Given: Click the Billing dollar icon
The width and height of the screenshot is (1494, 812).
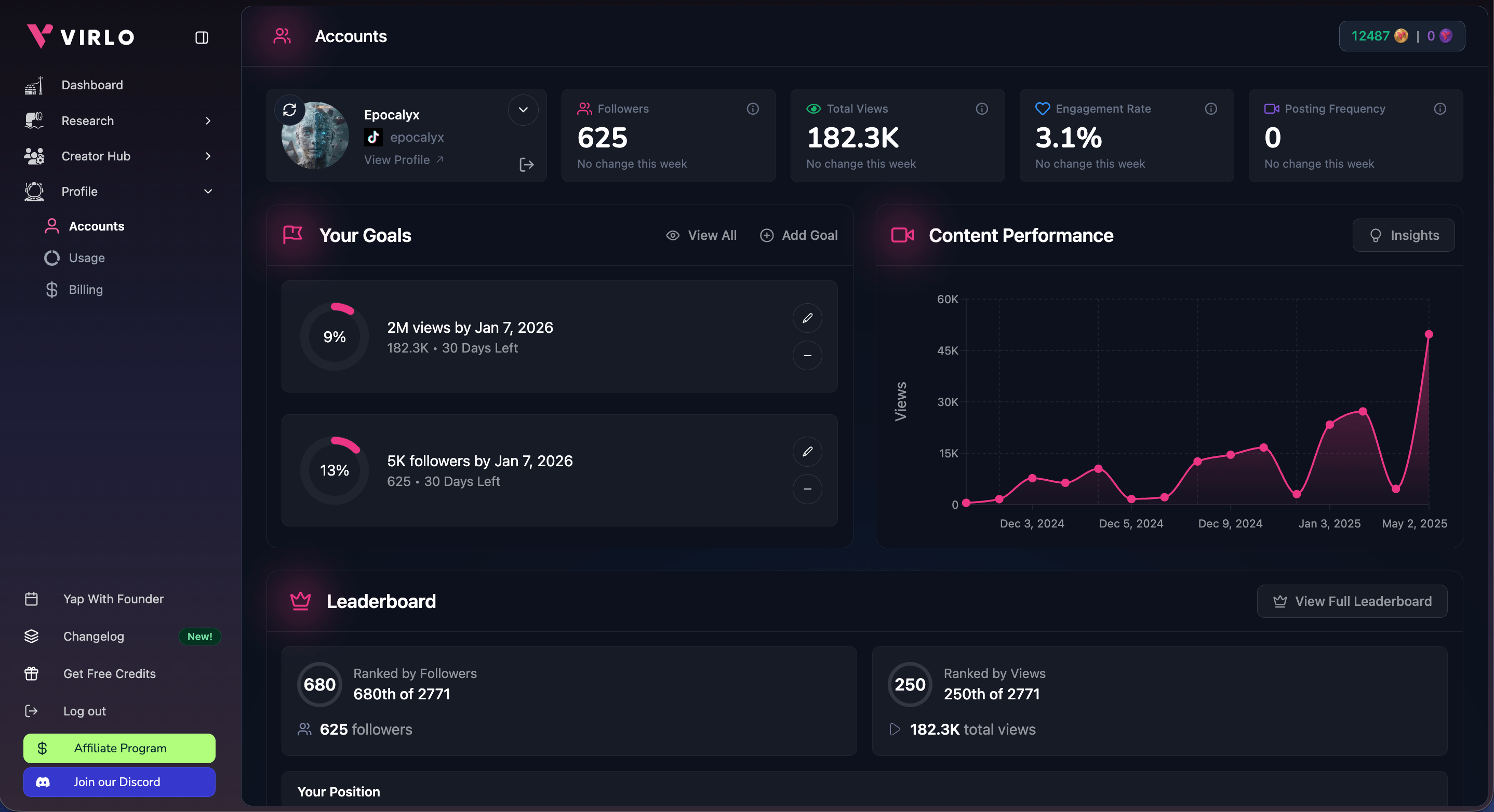Looking at the screenshot, I should (51, 289).
